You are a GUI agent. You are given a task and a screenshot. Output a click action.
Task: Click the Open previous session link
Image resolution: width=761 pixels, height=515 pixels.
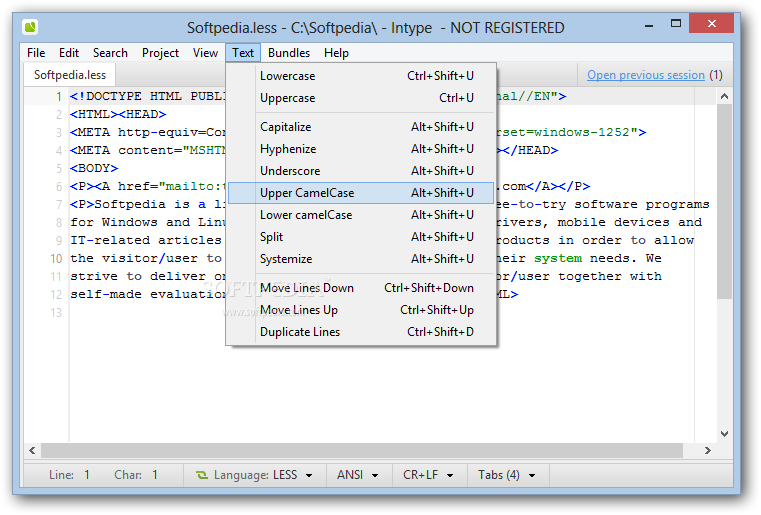pos(645,75)
